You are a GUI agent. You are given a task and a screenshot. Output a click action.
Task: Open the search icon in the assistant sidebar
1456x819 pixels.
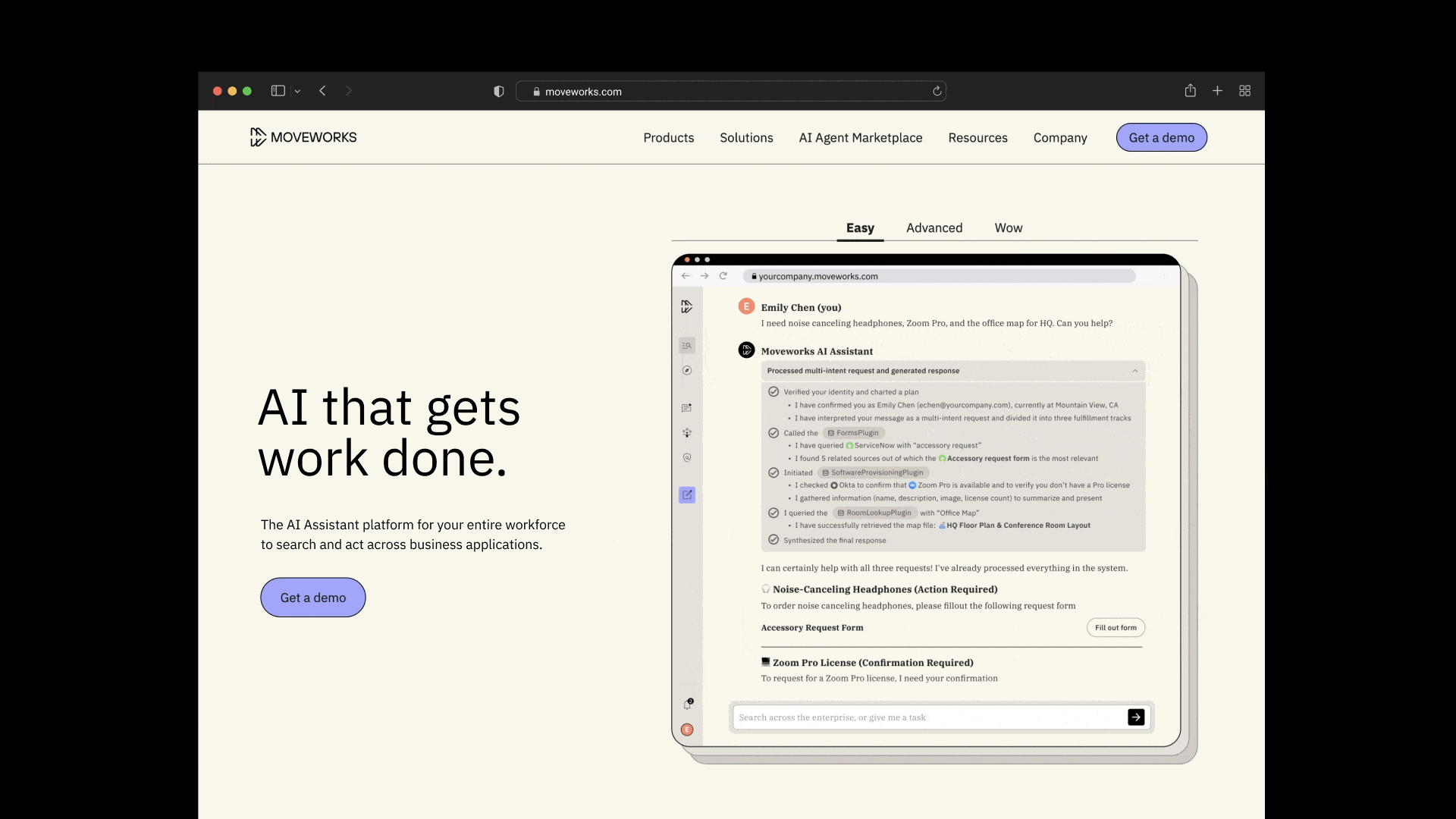coord(687,346)
